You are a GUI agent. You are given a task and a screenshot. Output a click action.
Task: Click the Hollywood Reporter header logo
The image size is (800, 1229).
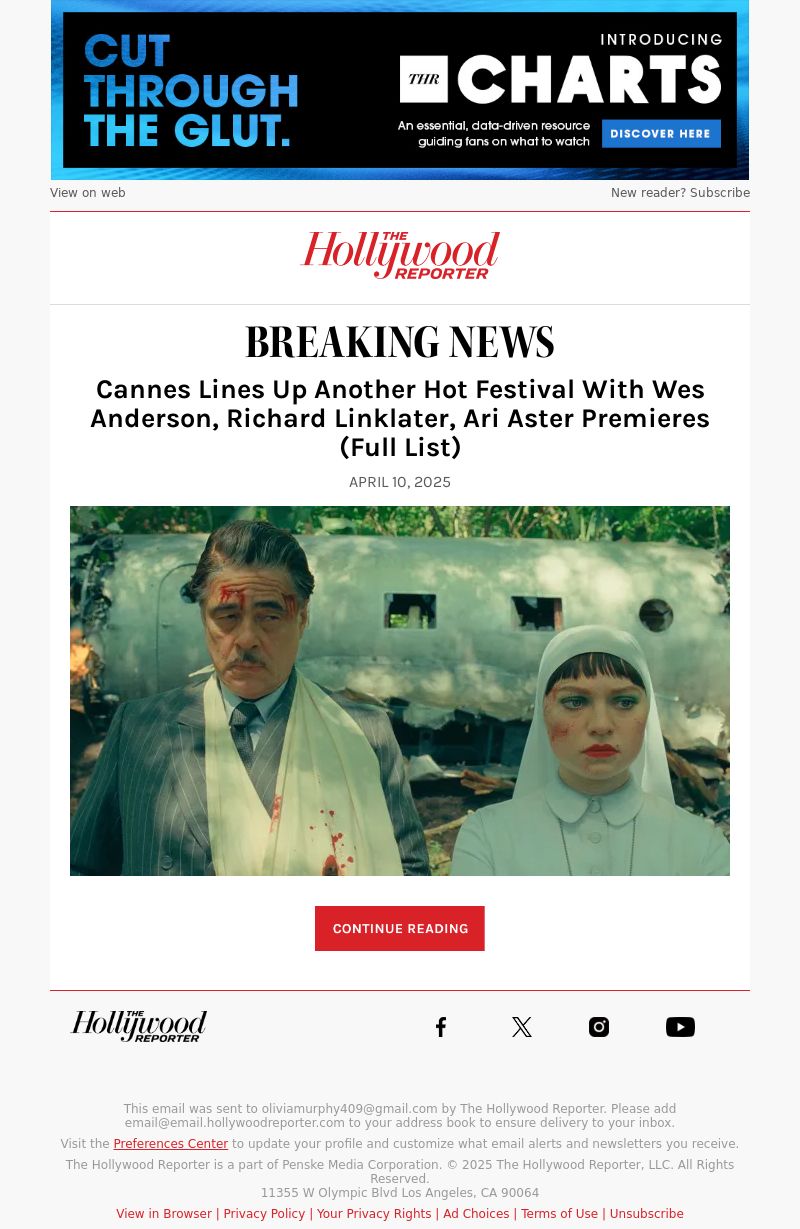(400, 255)
